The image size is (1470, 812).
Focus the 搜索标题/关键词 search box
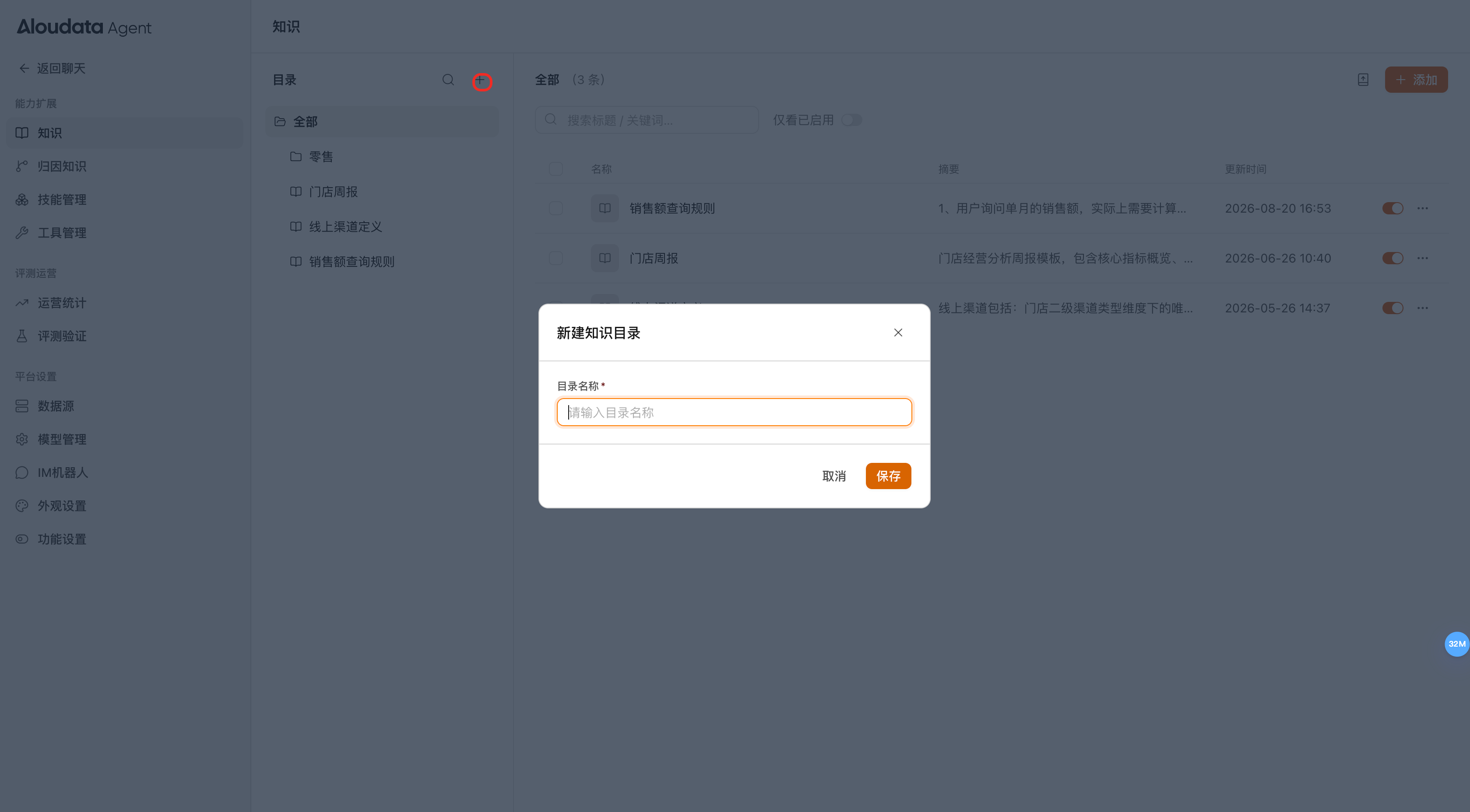click(x=647, y=120)
